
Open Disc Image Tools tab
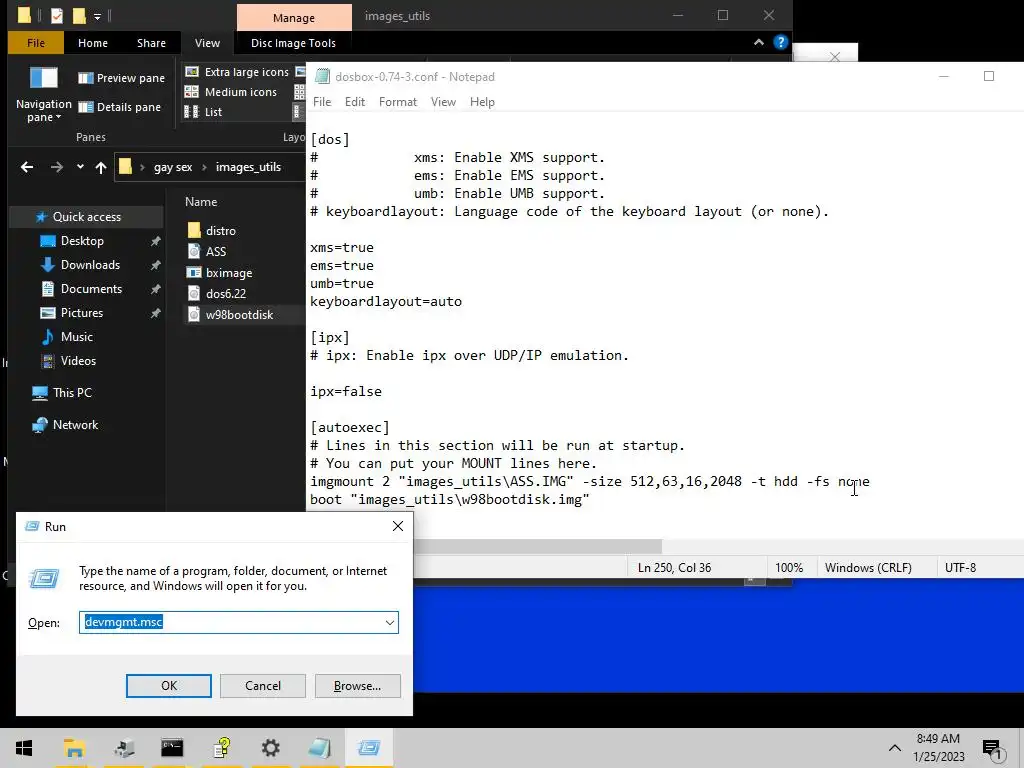click(293, 43)
